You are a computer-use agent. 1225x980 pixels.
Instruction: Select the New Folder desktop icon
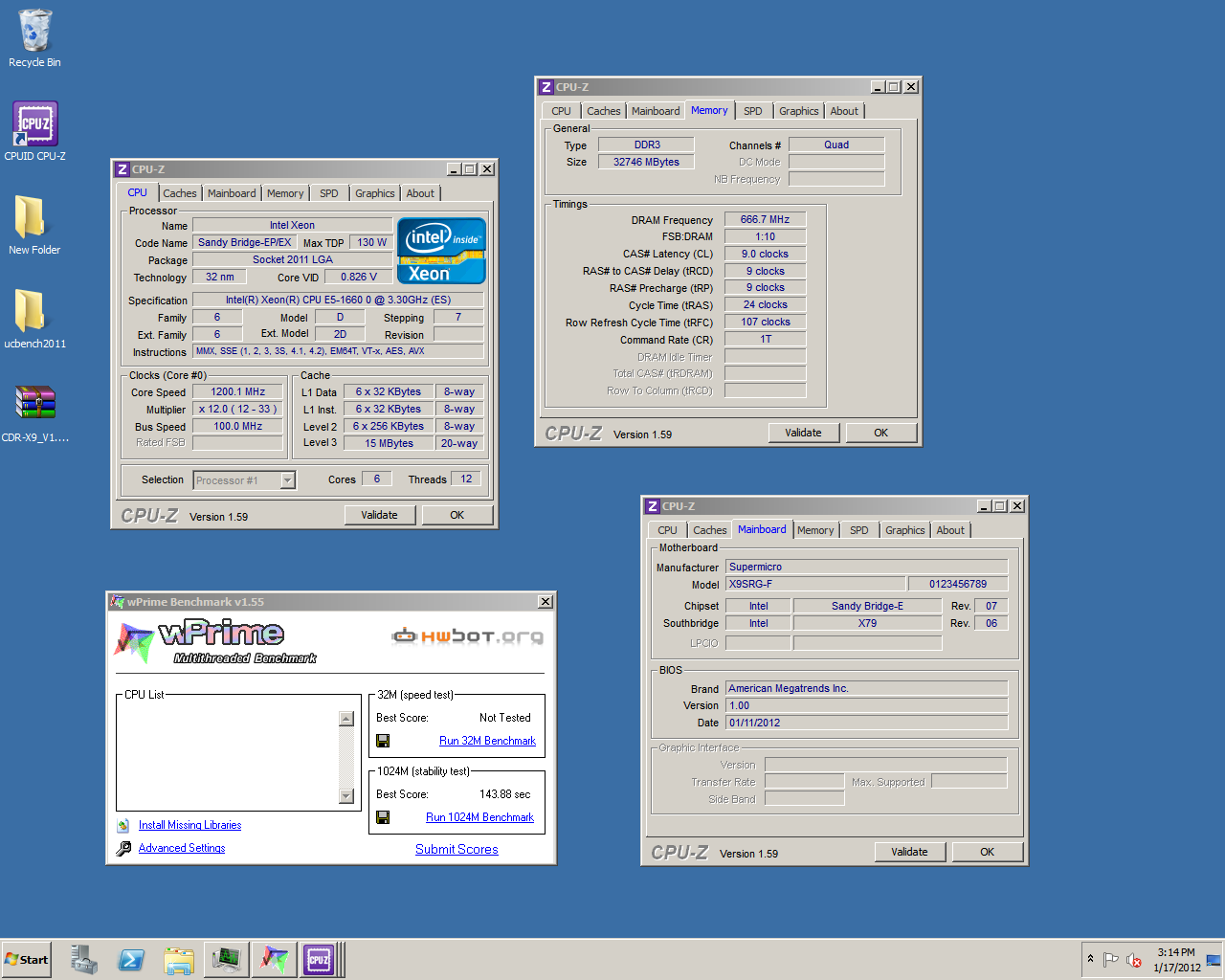click(34, 226)
